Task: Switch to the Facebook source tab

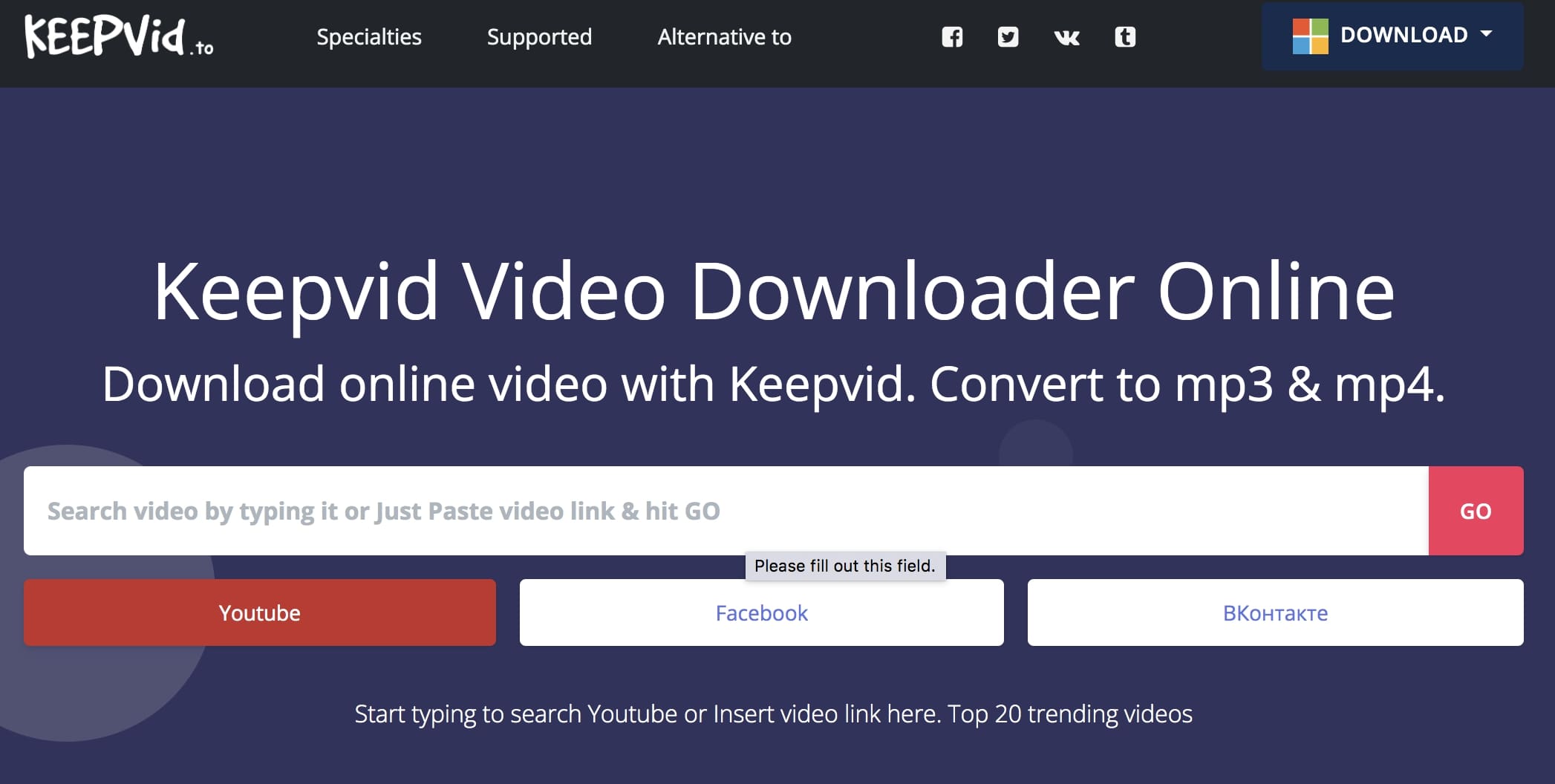Action: pyautogui.click(x=761, y=612)
